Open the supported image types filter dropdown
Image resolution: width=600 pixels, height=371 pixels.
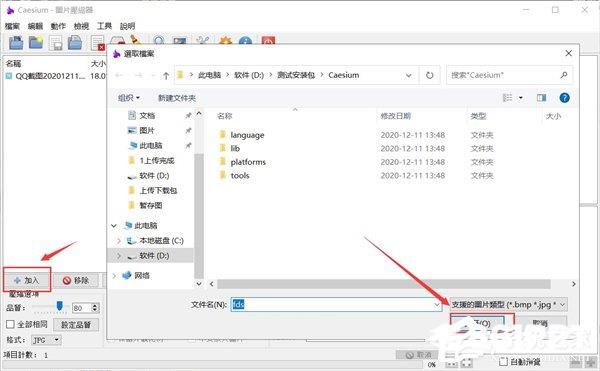(x=509, y=305)
